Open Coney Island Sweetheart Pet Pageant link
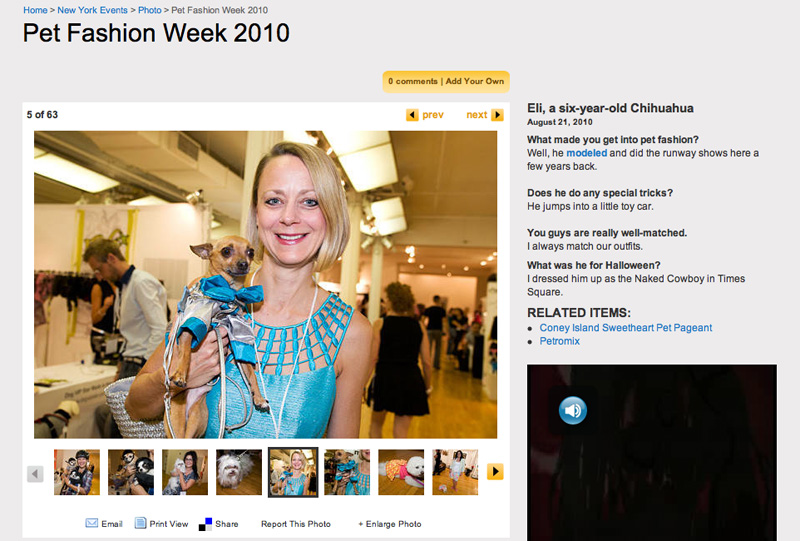This screenshot has height=541, width=800. (626, 328)
